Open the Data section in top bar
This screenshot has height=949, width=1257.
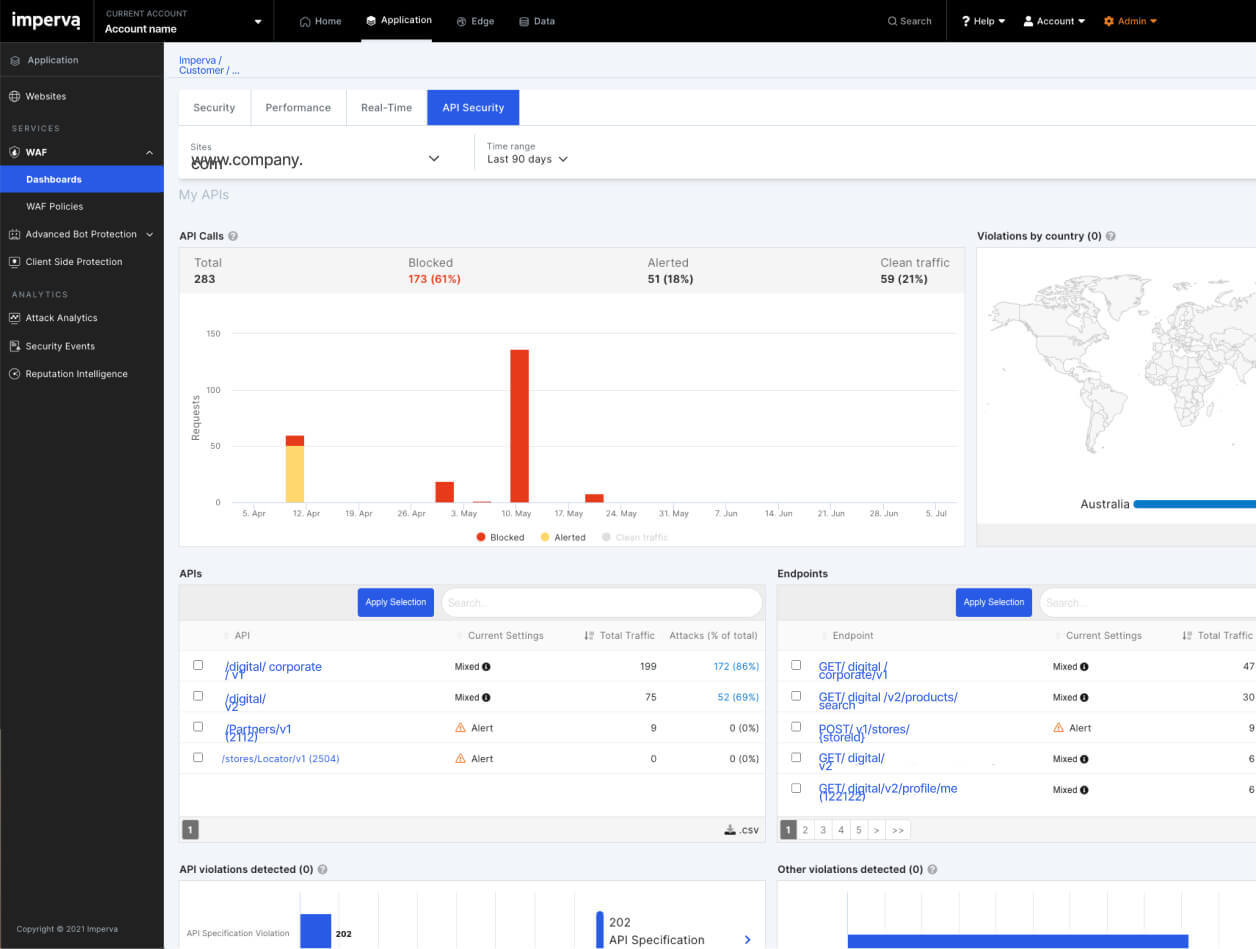click(537, 21)
